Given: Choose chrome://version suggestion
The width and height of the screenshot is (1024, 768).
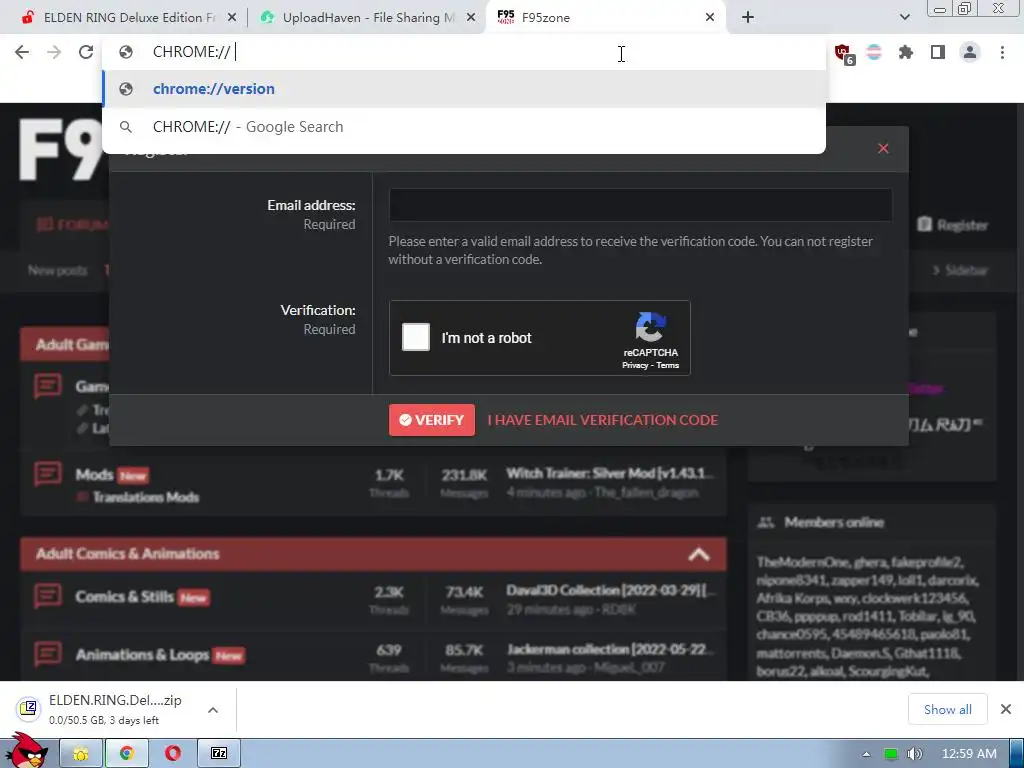Looking at the screenshot, I should (x=464, y=89).
